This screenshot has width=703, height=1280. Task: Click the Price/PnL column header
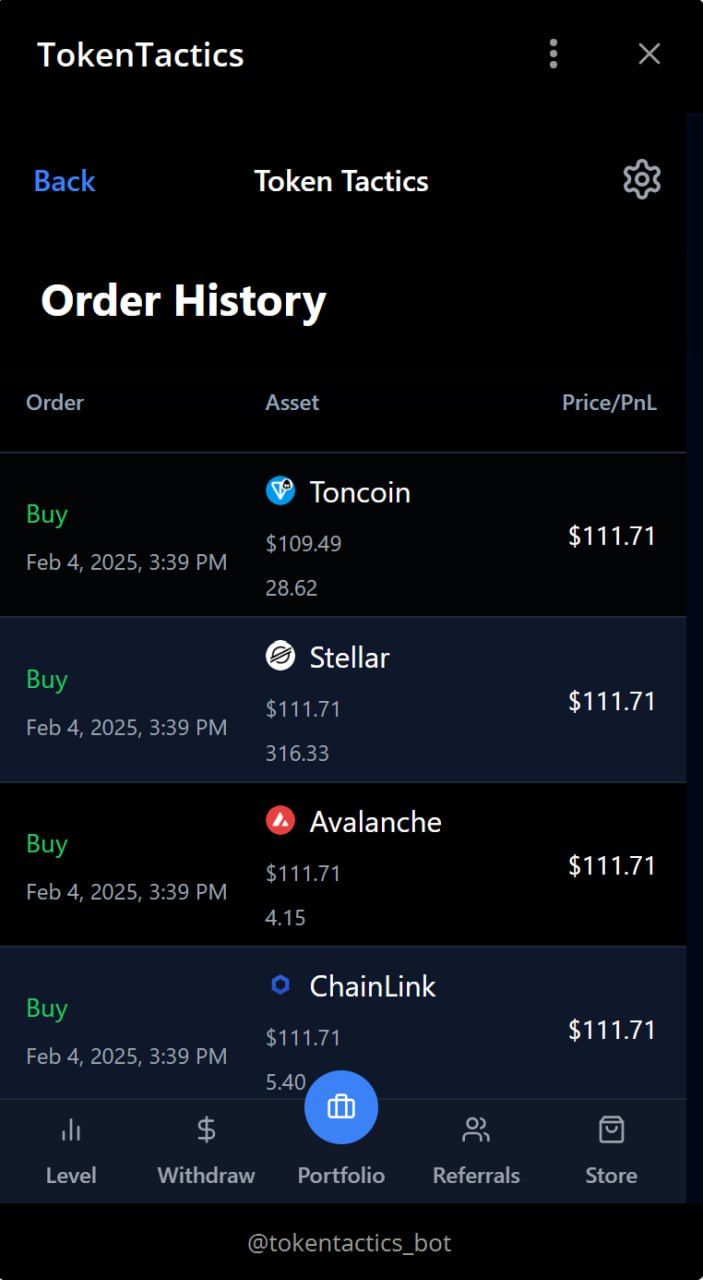pos(609,402)
